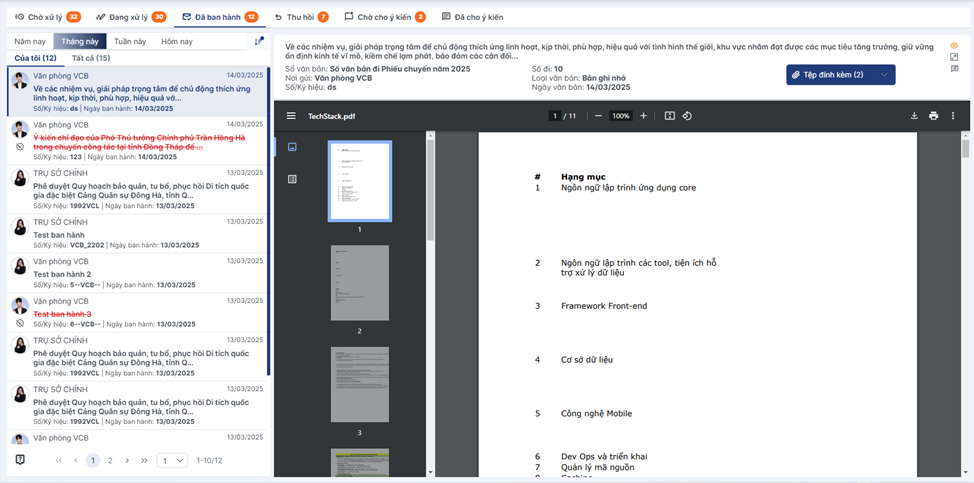
Task: Open the 'Test ban hành 2' document
Action: pos(135,274)
